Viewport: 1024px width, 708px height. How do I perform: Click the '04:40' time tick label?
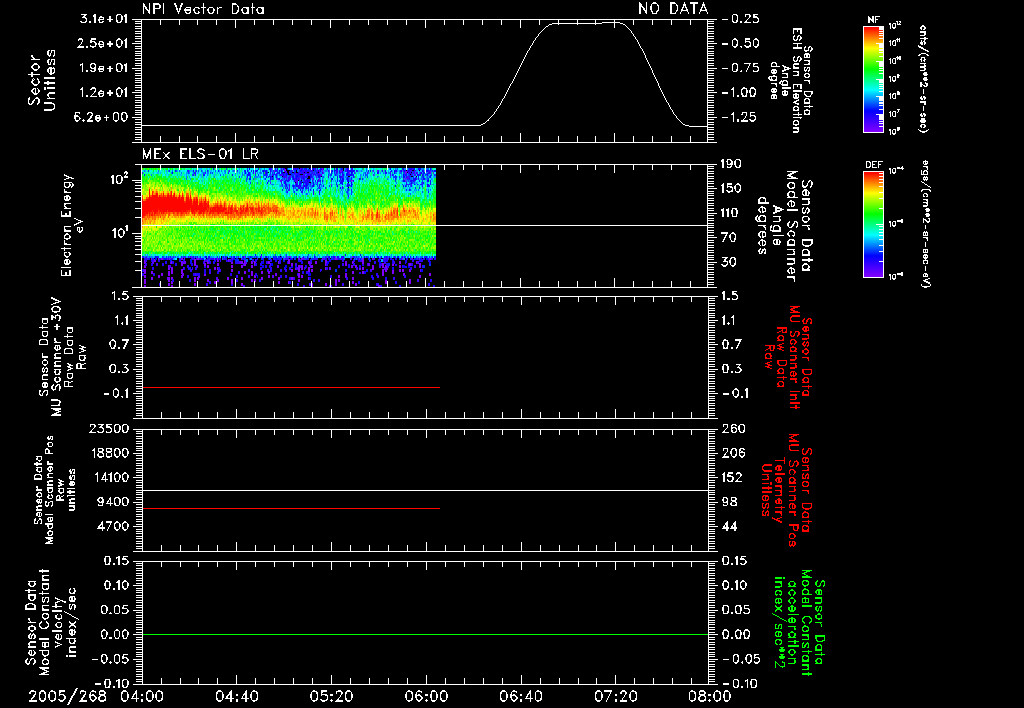pos(236,696)
